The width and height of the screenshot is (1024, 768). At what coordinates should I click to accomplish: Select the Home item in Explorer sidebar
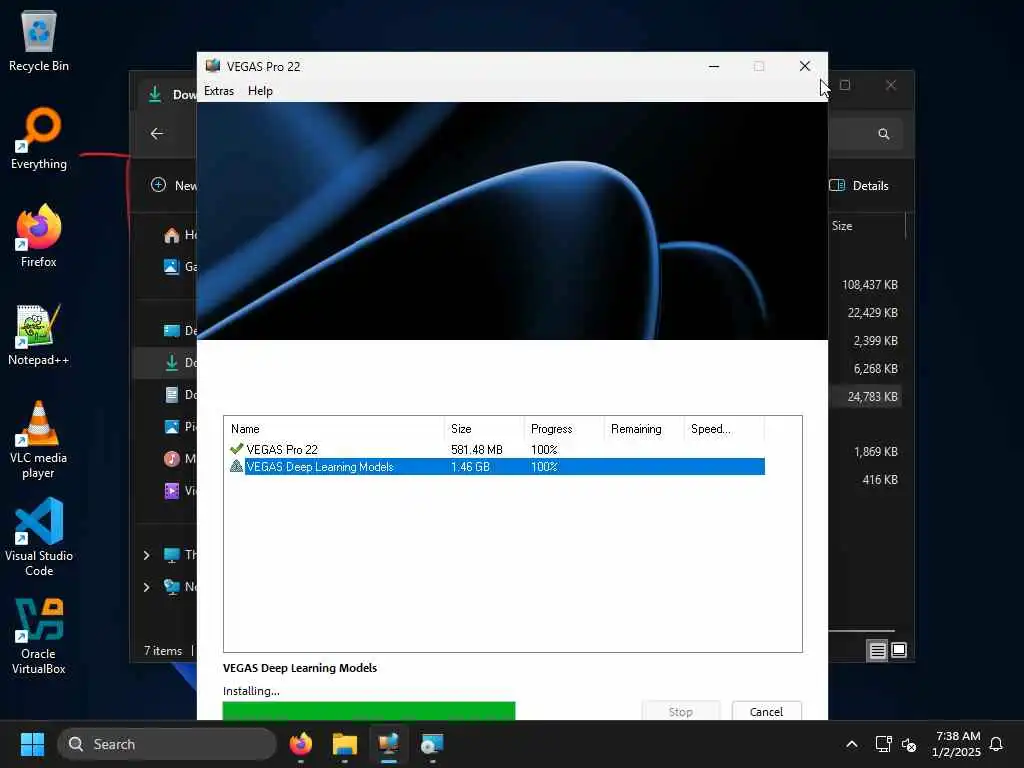[180, 234]
